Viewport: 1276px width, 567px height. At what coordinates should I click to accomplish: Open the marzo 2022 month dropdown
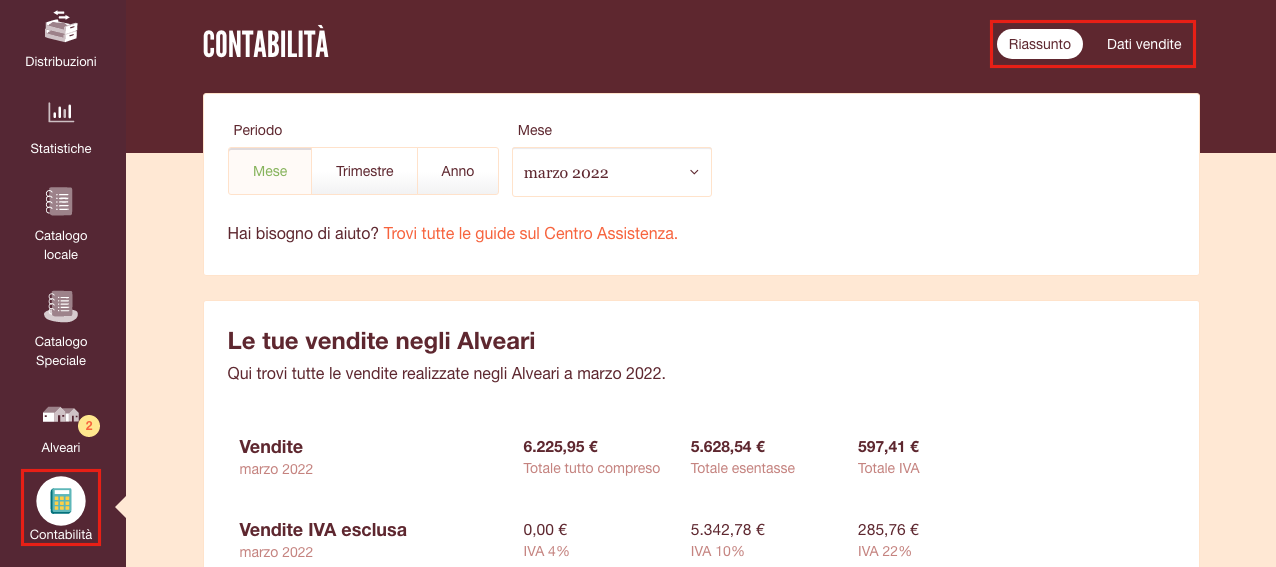point(612,172)
